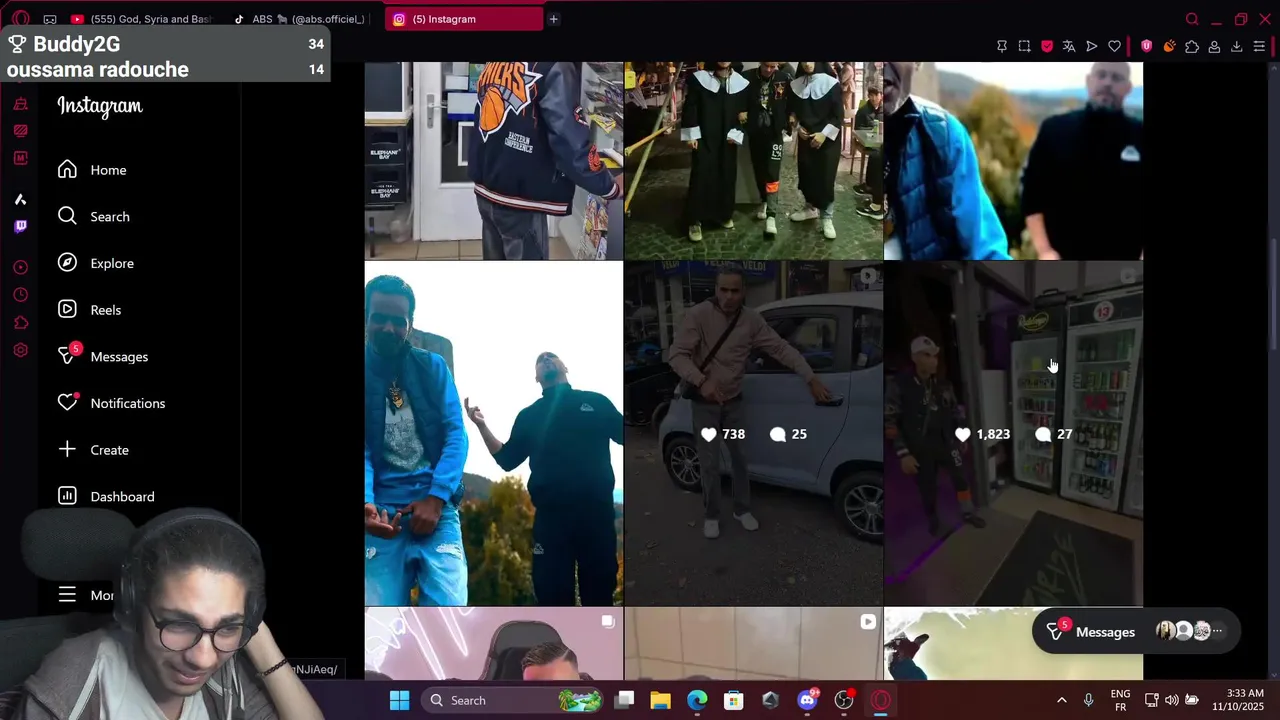Open Extensions cube icon in browser sidebar

(21, 323)
